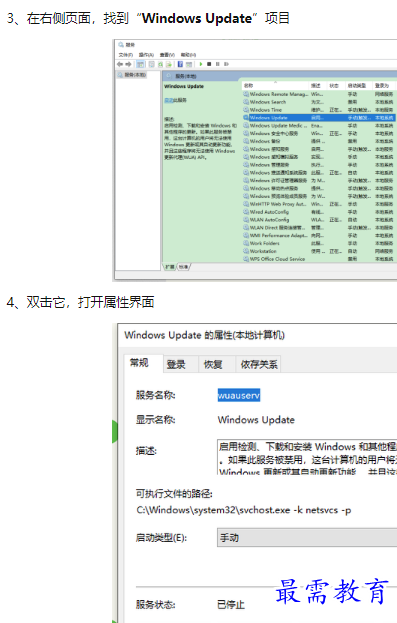The width and height of the screenshot is (397, 623).
Task: Click the Back arrow in Services toolbar
Action: tap(120, 64)
